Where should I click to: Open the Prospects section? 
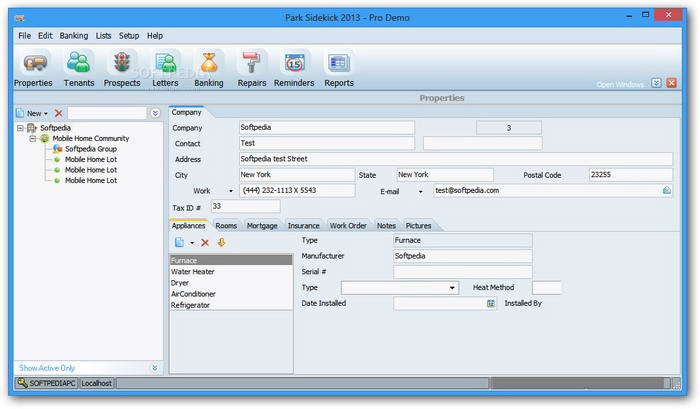click(122, 67)
